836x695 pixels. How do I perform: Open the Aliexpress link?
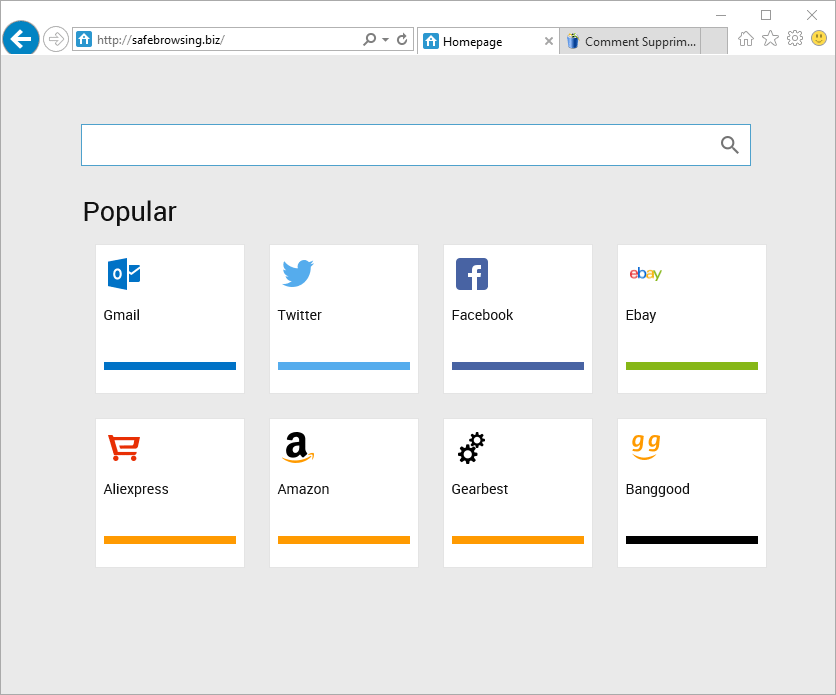pyautogui.click(x=136, y=489)
